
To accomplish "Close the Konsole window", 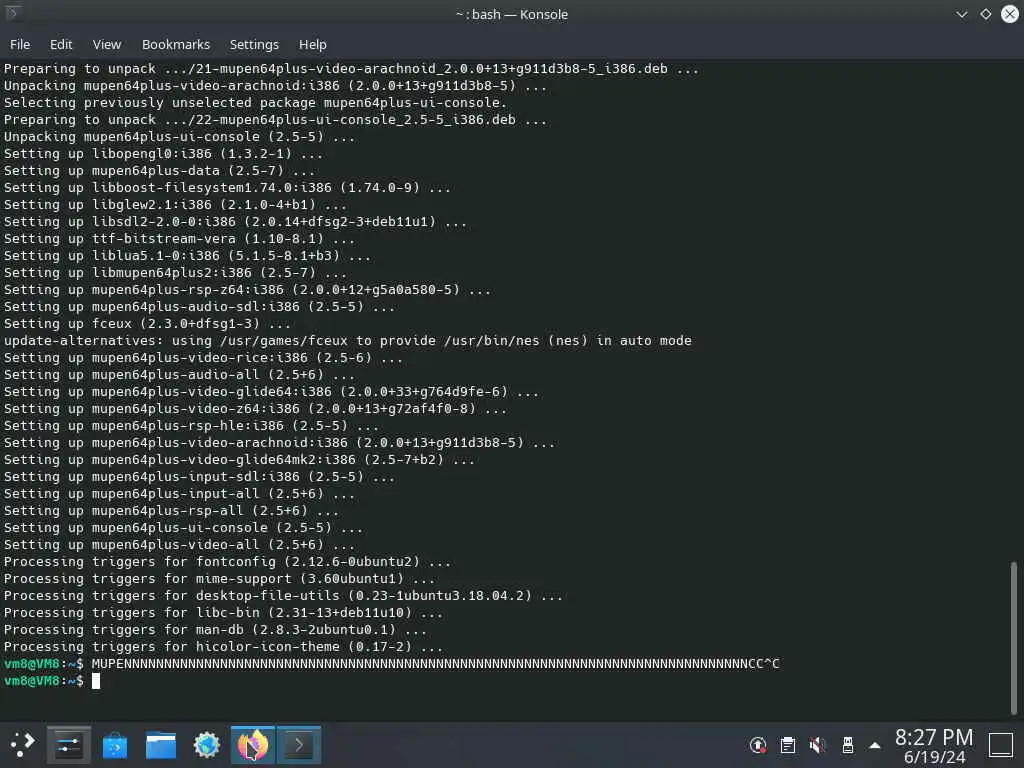I will [x=1010, y=14].
